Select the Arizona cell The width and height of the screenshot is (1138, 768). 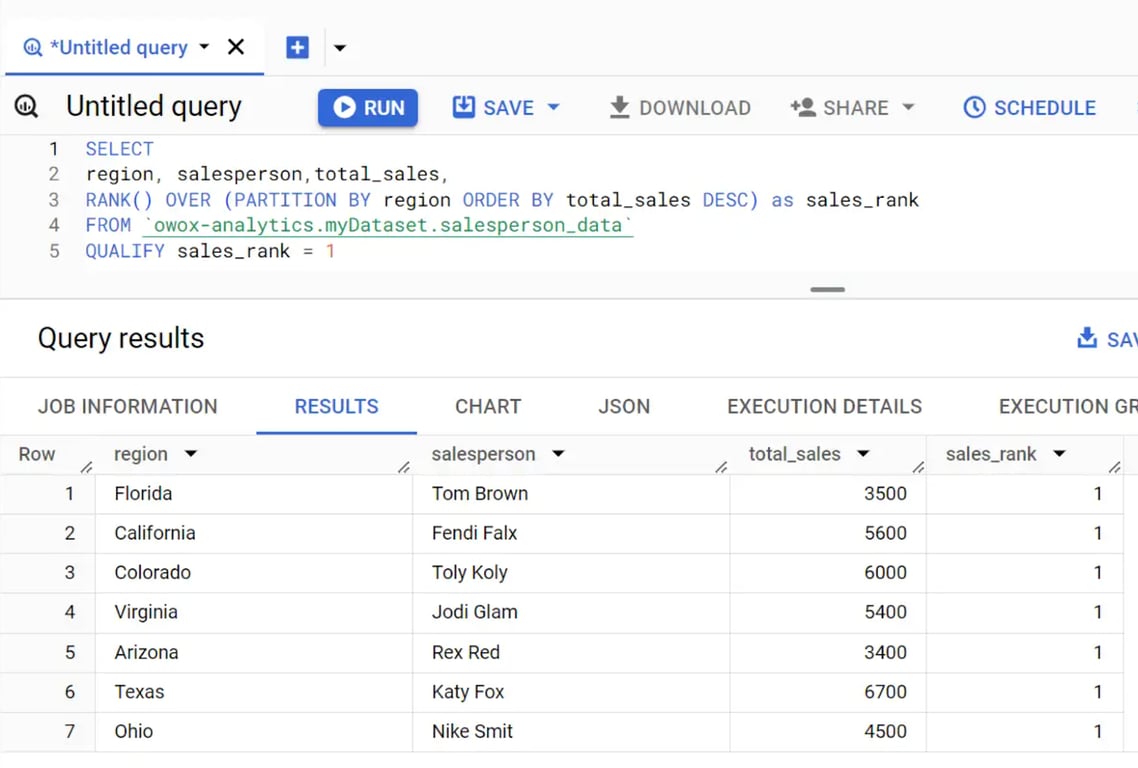(254, 653)
